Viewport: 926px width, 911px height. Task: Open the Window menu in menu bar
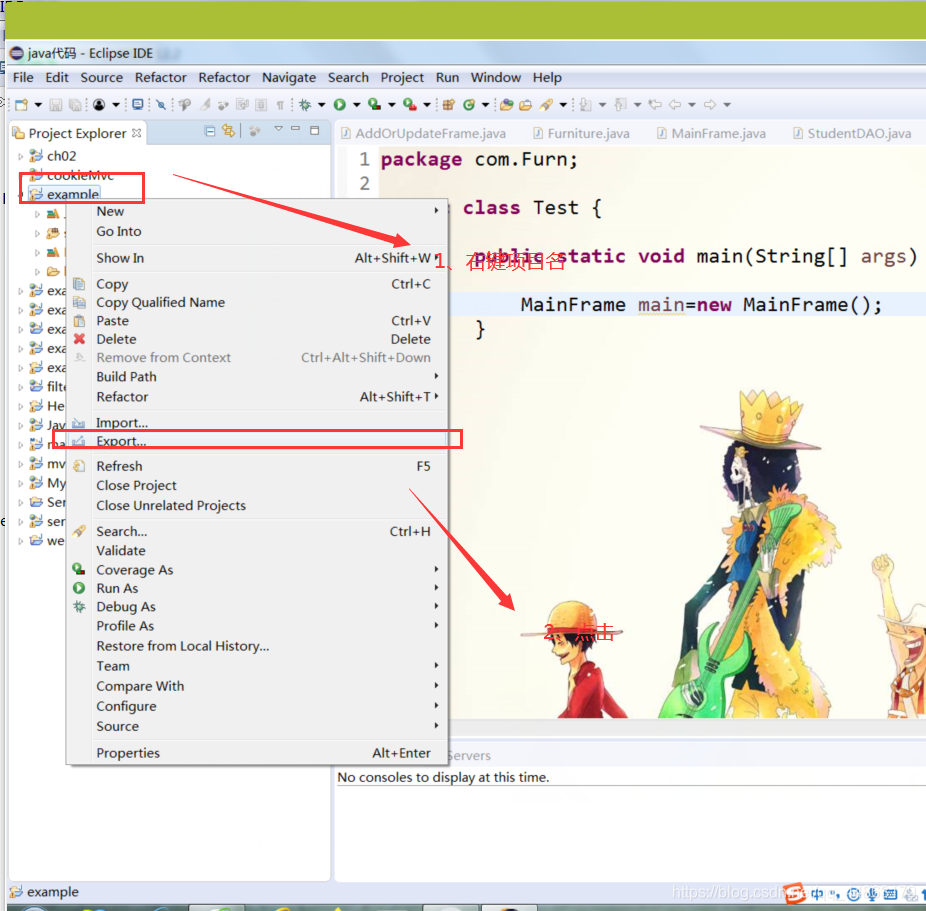click(x=495, y=77)
